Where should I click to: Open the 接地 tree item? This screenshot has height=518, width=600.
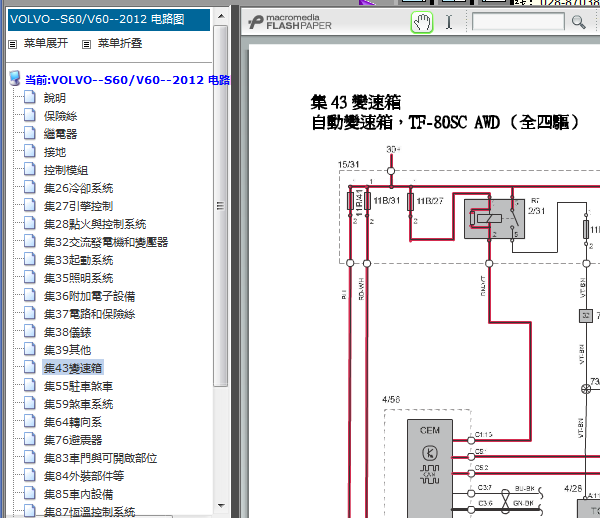[x=55, y=152]
